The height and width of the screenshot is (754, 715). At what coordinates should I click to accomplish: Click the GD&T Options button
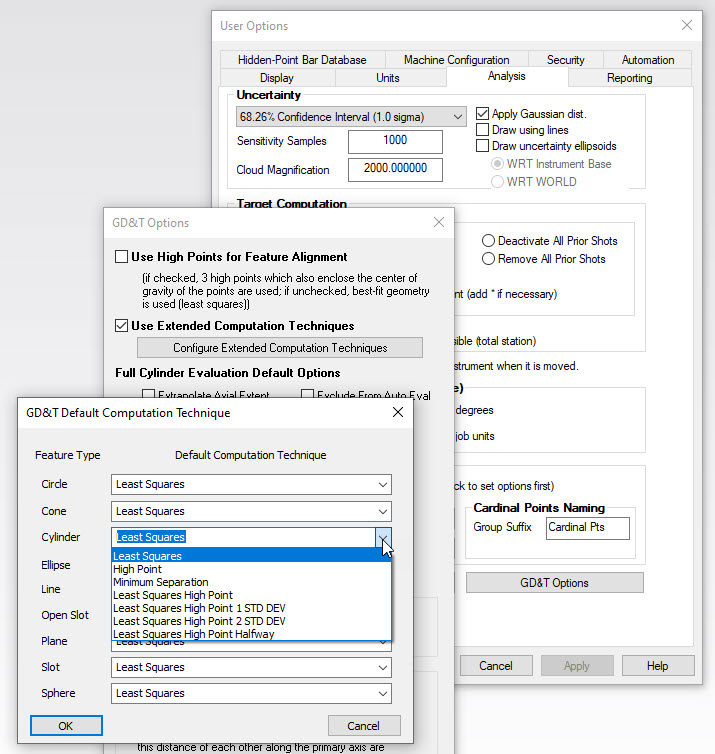tap(554, 583)
